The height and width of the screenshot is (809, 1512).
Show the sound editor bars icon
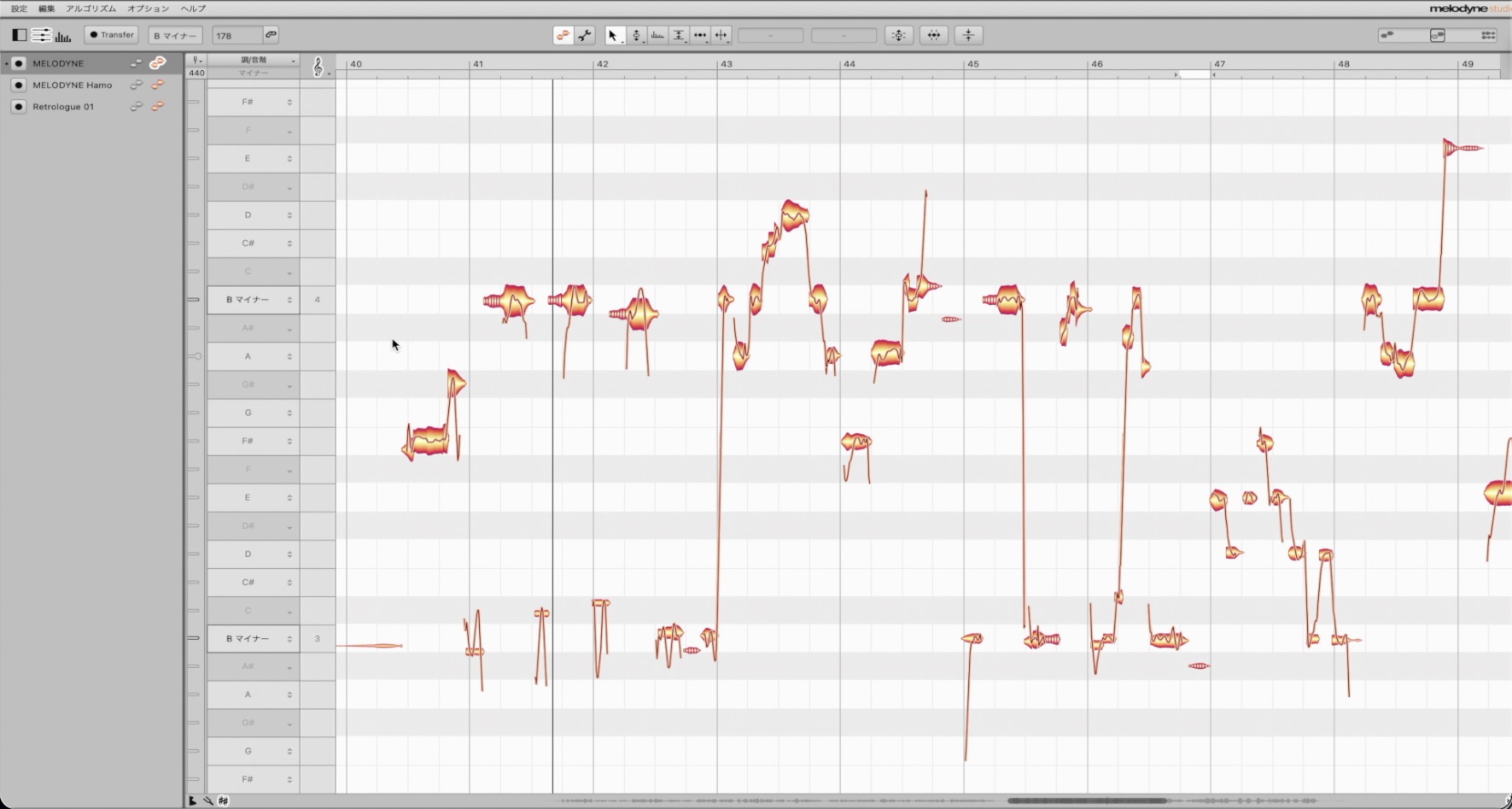tap(63, 36)
